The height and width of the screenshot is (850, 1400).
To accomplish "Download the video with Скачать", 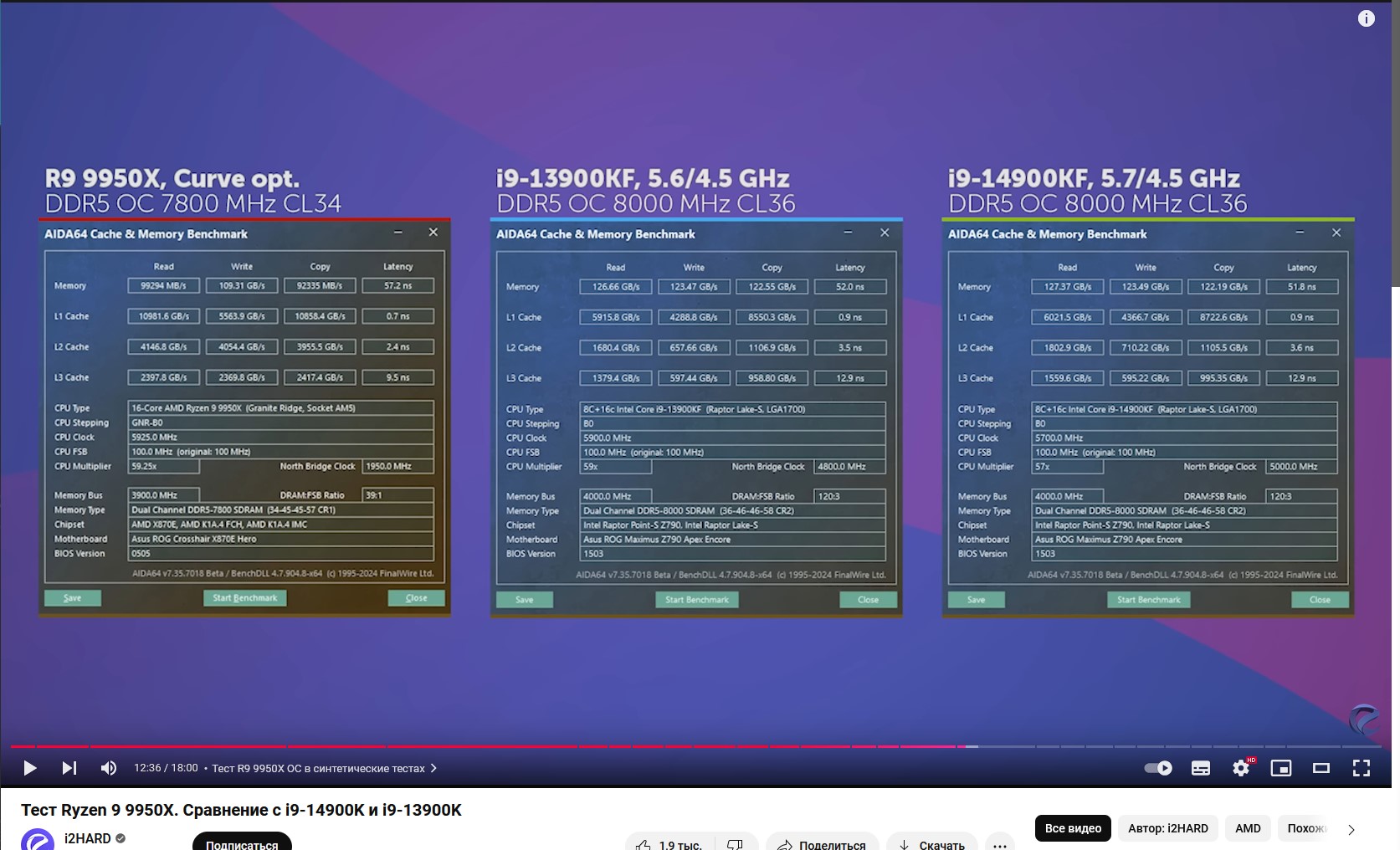I will [x=932, y=842].
